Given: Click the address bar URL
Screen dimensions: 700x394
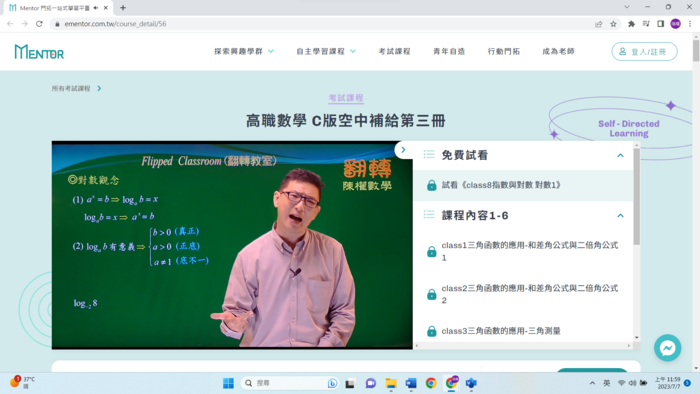Looking at the screenshot, I should [x=115, y=24].
